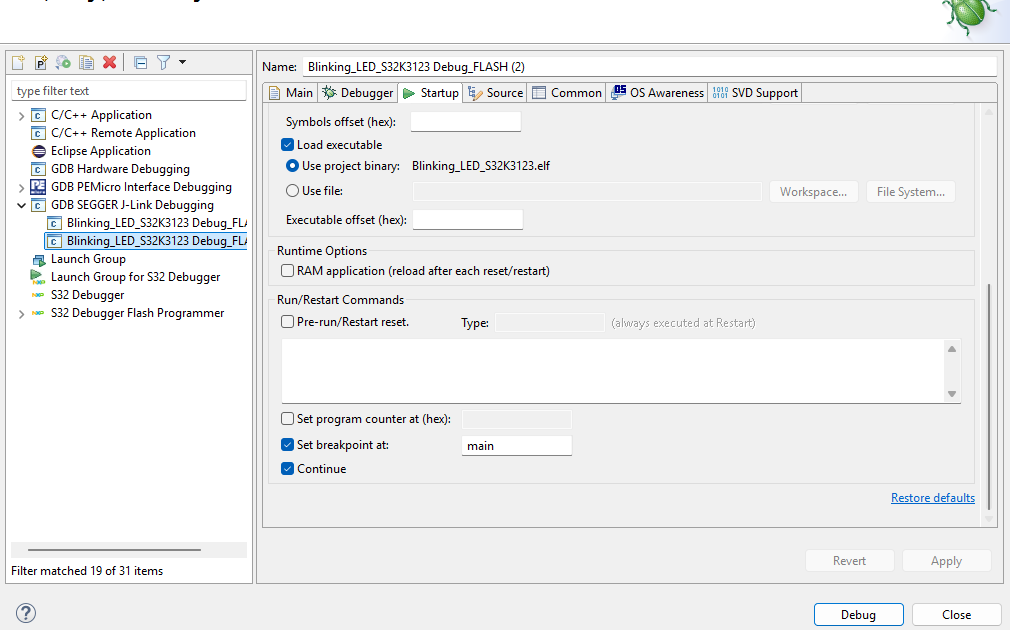1010x630 pixels.
Task: Click S32 Debugger Flash Programmer icon
Action: pos(39,313)
